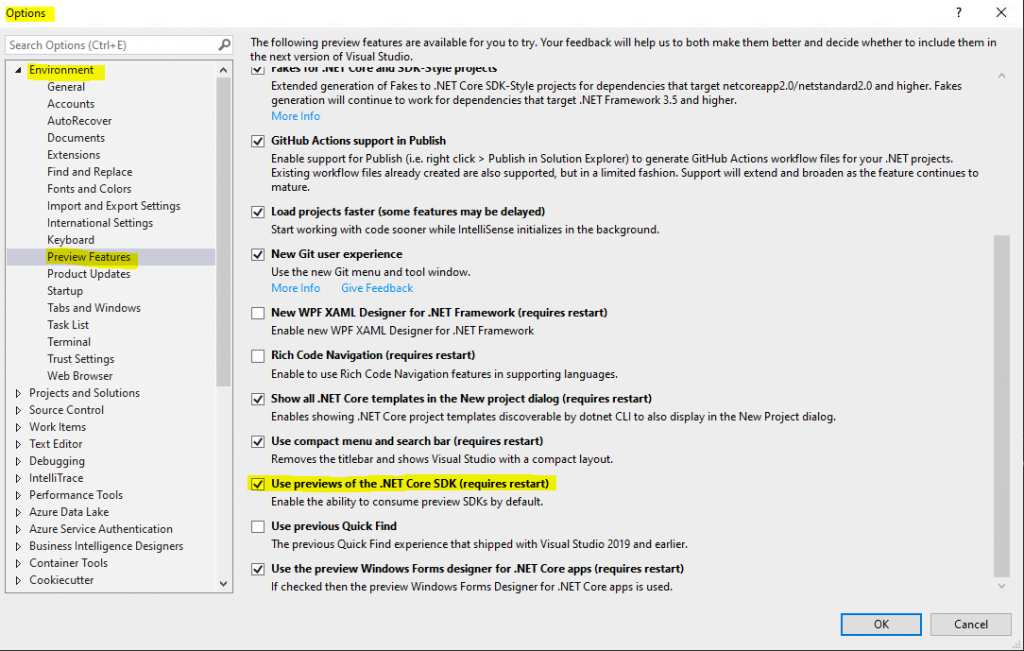Open Tabs and Windows settings
Viewport: 1024px width, 651px height.
(x=94, y=308)
